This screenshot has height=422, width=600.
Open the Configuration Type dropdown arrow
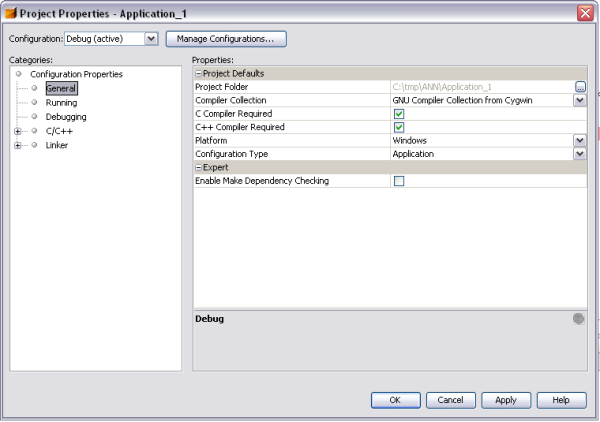tap(580, 154)
